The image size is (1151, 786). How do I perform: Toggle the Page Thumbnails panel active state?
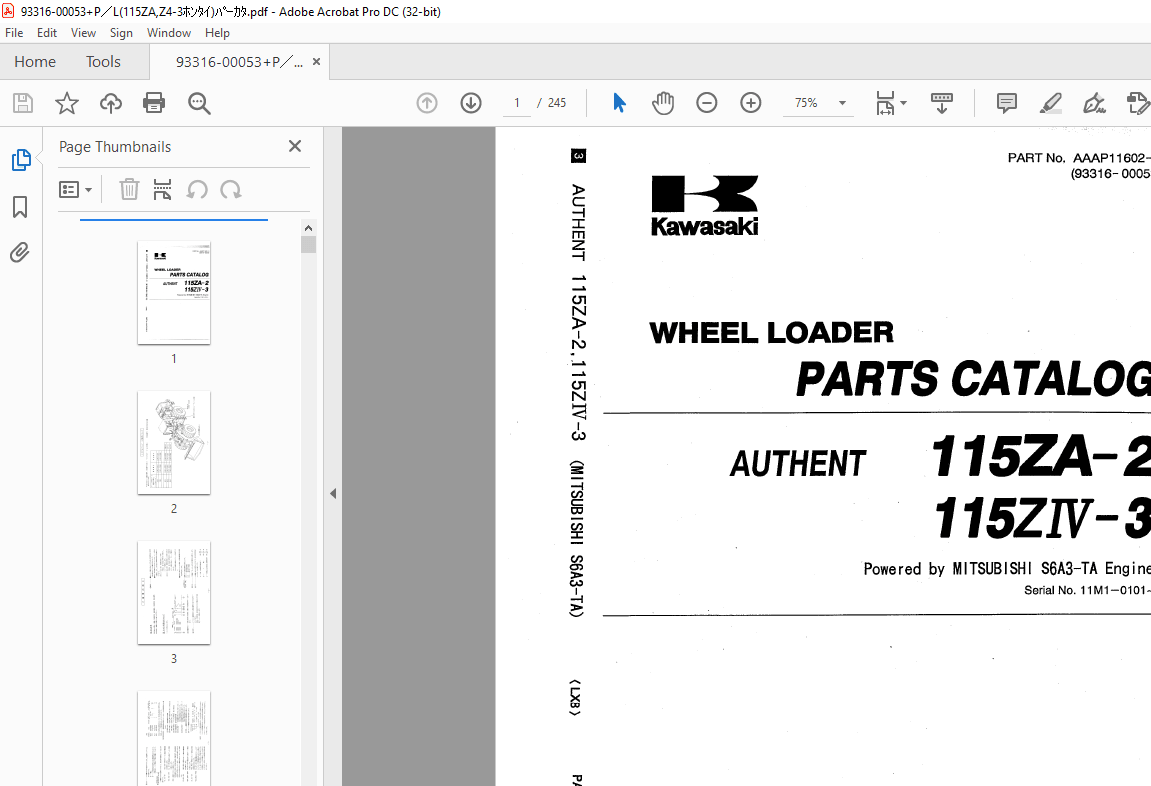tap(20, 159)
